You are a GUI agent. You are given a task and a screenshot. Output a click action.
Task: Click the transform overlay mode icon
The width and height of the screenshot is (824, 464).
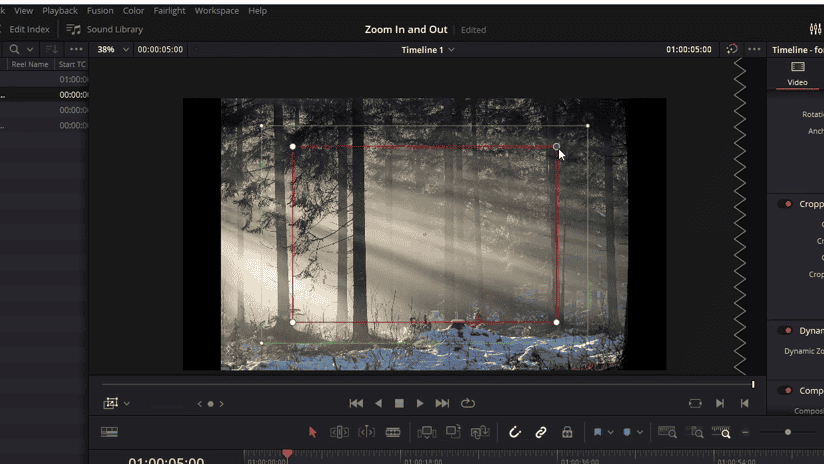(110, 404)
